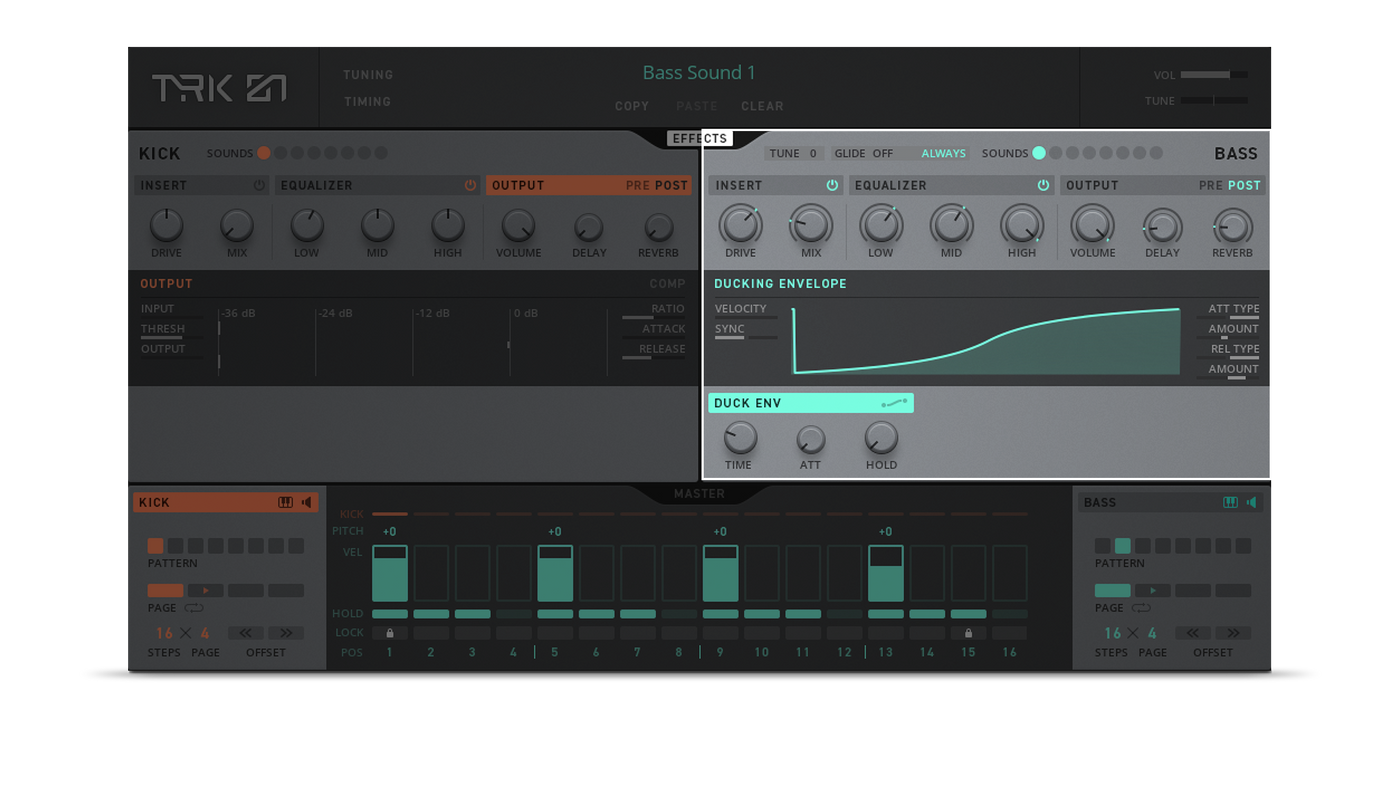Click the keyboard icon in the Bass header
1400x804 pixels.
1230,502
